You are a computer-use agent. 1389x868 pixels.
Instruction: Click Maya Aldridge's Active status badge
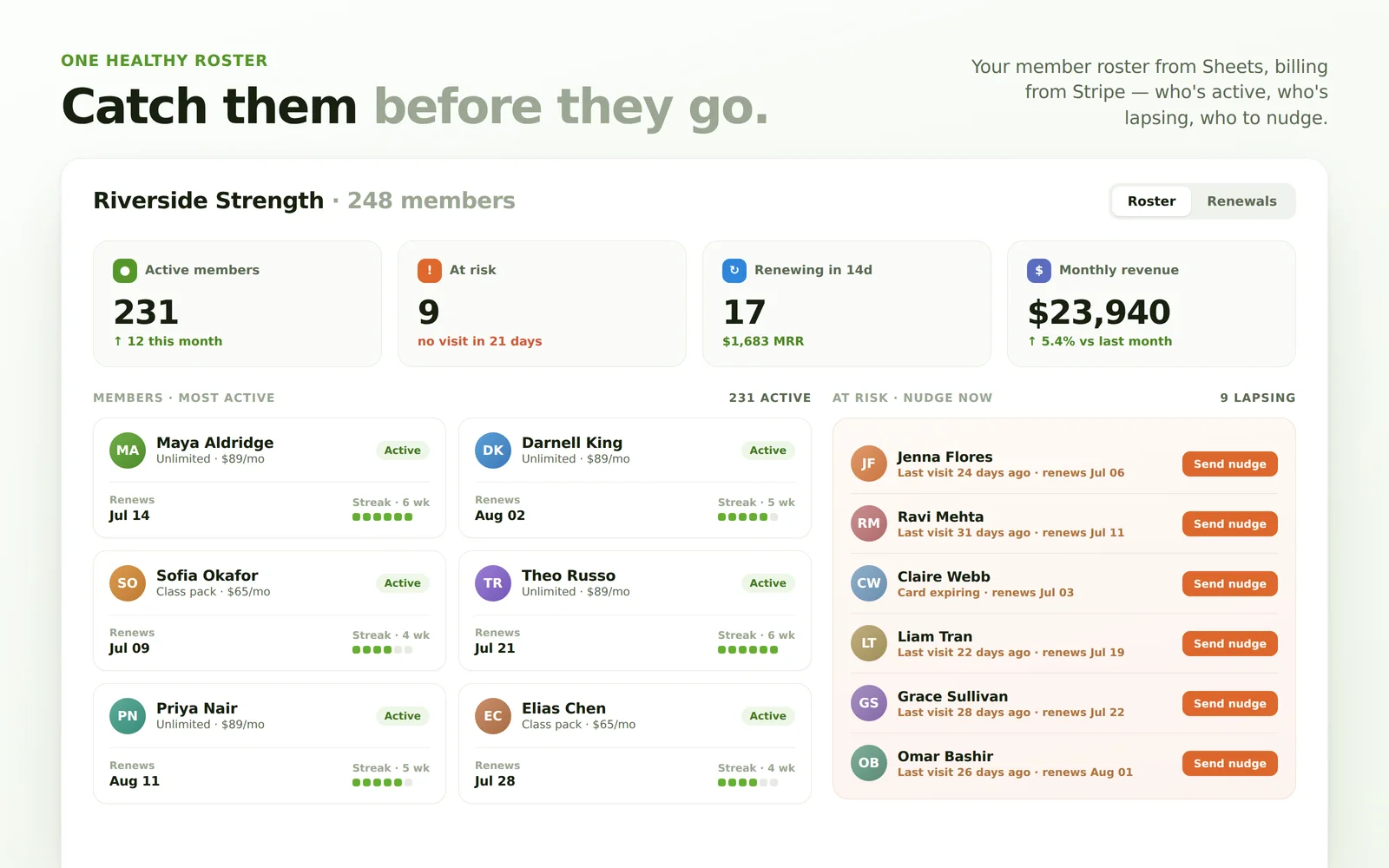(403, 450)
